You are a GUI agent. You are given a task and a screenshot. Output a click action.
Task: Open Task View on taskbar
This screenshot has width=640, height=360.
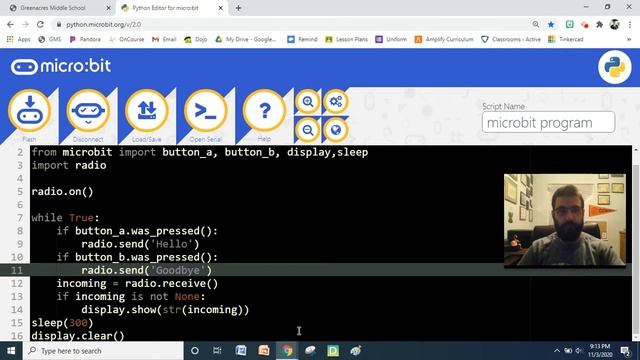pos(217,351)
